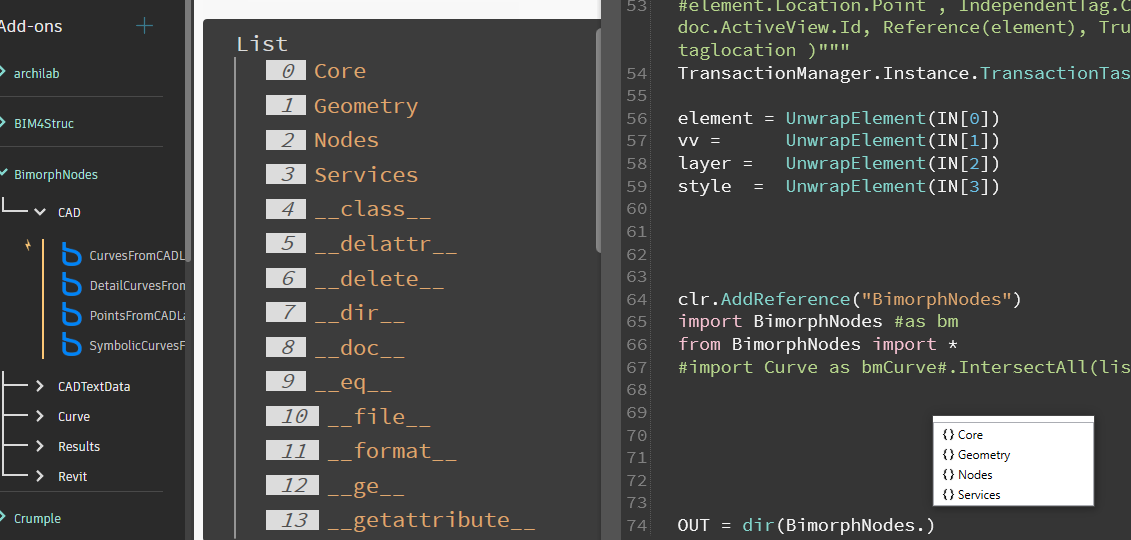Image resolution: width=1131 pixels, height=540 pixels.
Task: Click index box 5 in list
Action: (x=286, y=243)
